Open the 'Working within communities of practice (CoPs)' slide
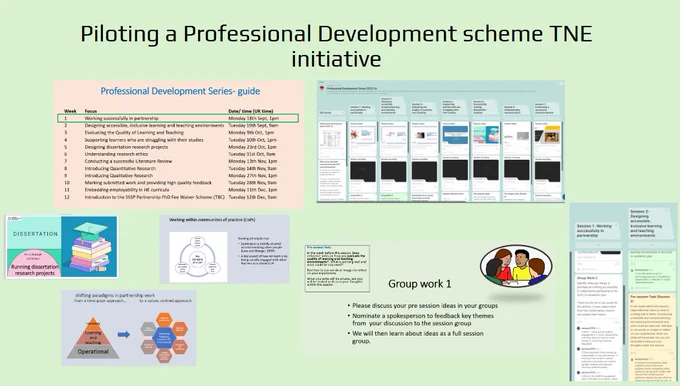Screen dimensions: 680x386 tap(224, 249)
